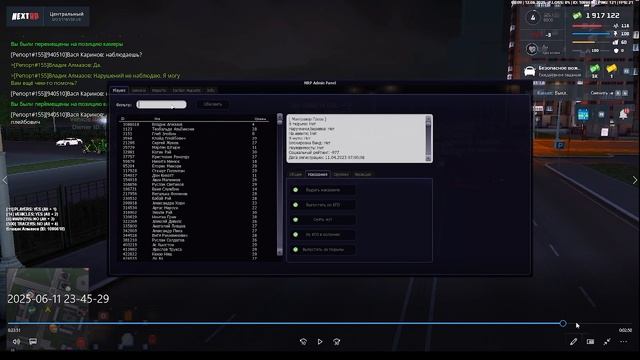
Task: Click green icon beside Выпустить из КПЗ
Action: [x=296, y=205]
